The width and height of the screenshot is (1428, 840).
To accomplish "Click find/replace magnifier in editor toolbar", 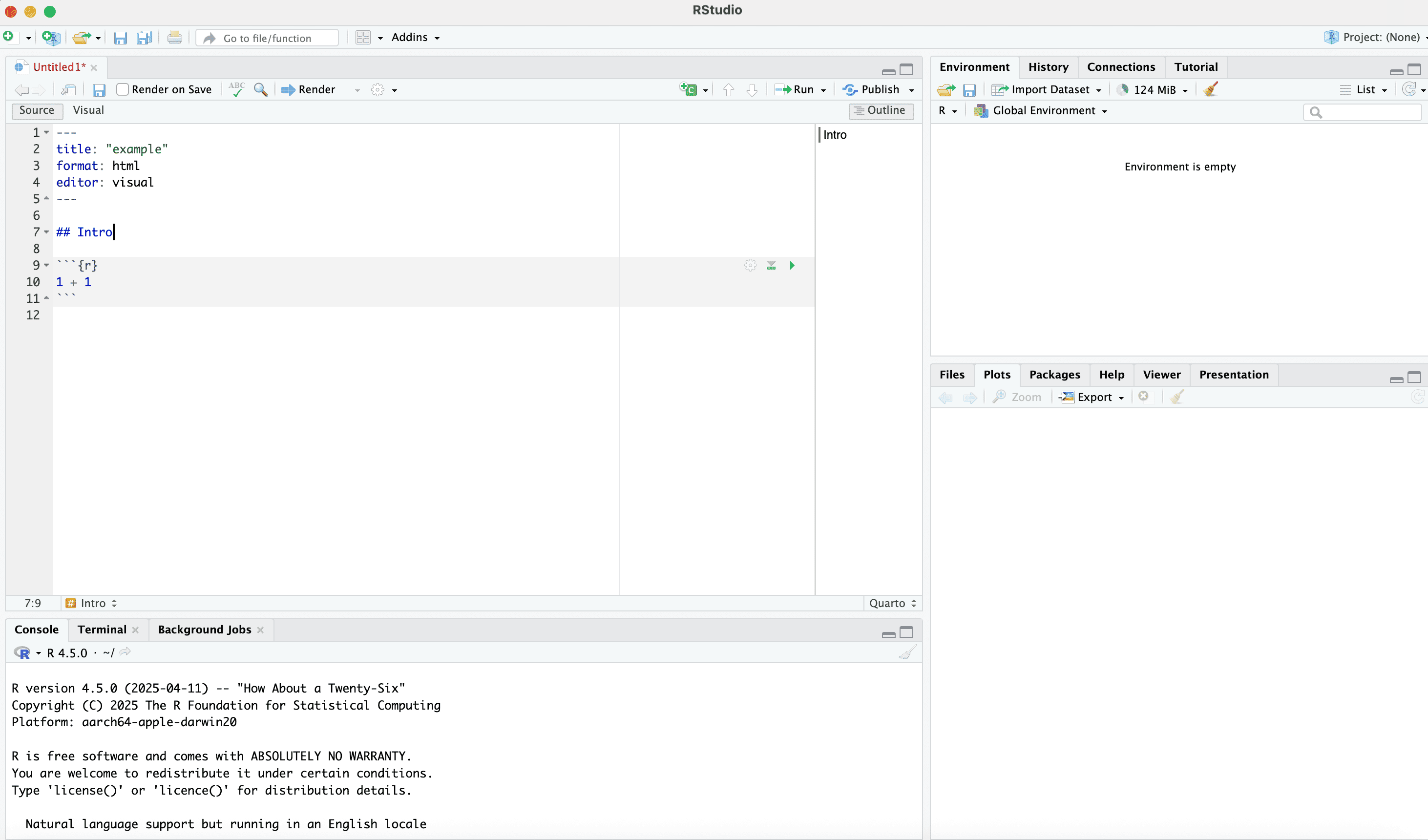I will coord(260,89).
